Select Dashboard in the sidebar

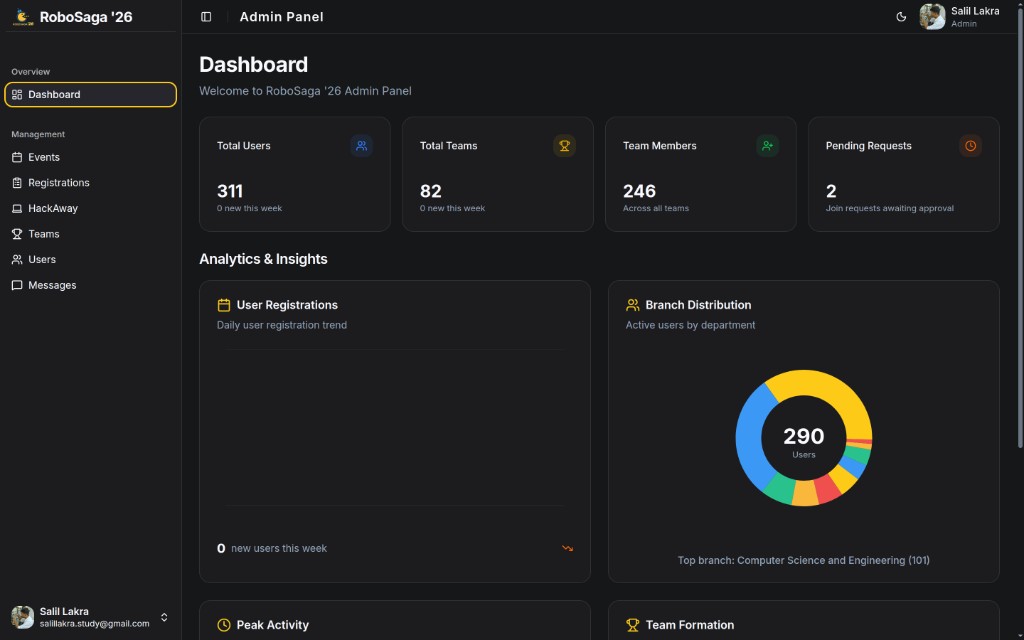click(x=90, y=95)
